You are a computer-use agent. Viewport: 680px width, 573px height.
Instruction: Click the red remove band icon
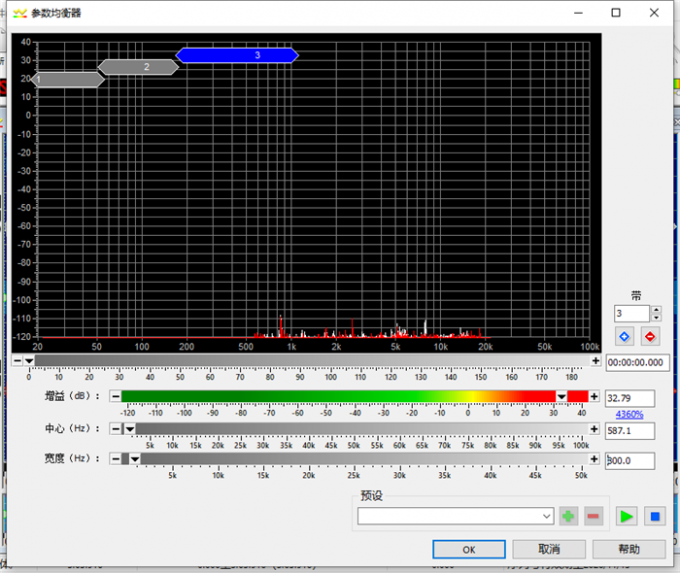coord(651,336)
